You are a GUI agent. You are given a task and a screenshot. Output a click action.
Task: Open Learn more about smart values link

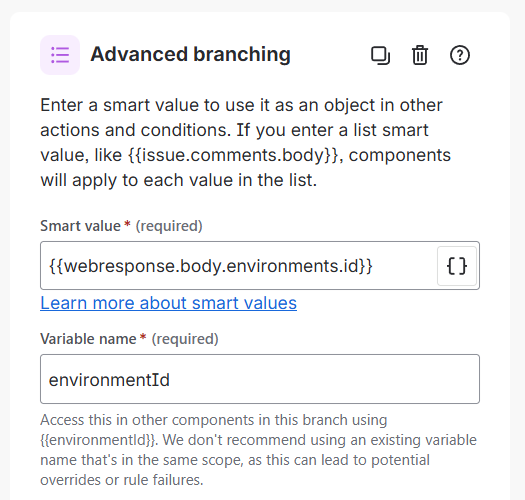click(x=168, y=303)
